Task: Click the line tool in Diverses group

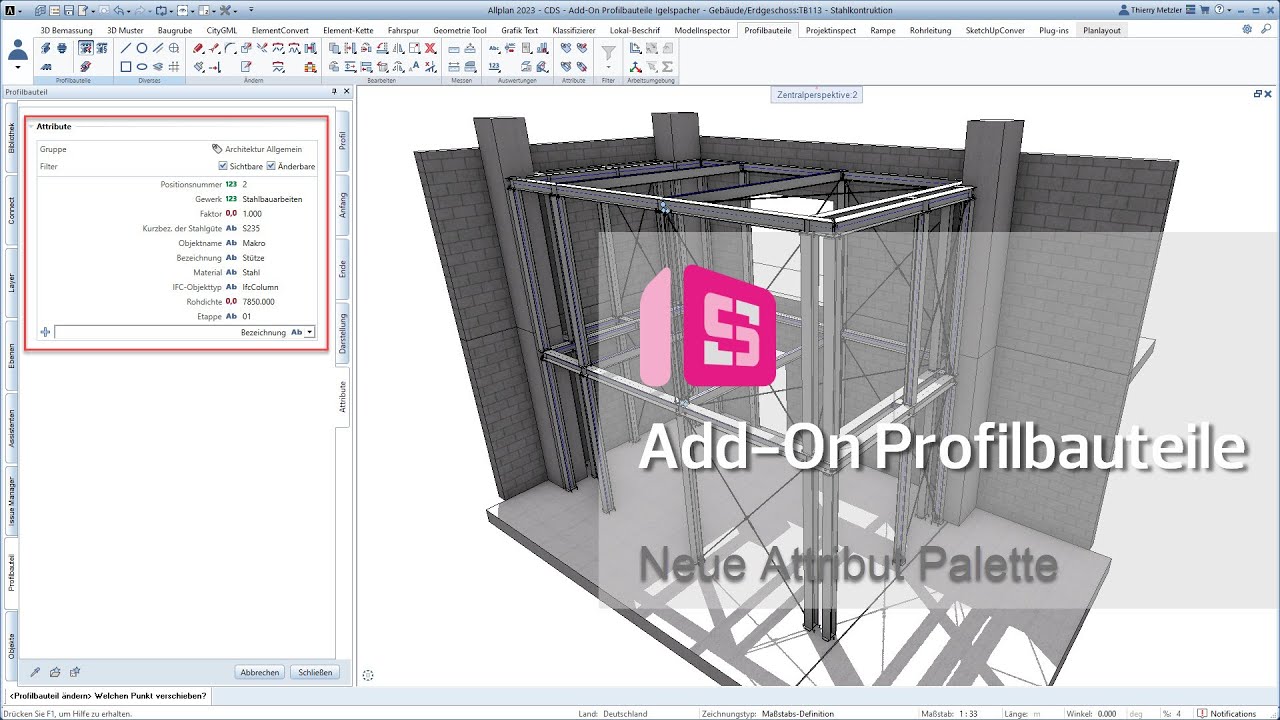Action: (126, 48)
